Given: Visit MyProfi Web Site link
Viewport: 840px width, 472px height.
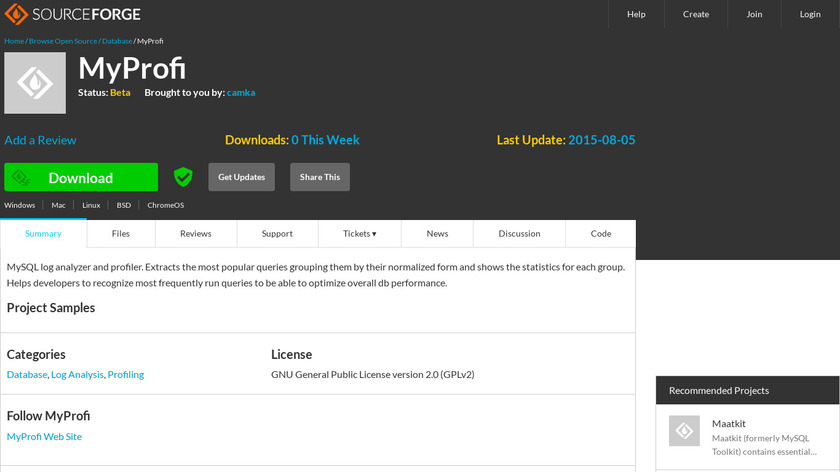Looking at the screenshot, I should [44, 436].
